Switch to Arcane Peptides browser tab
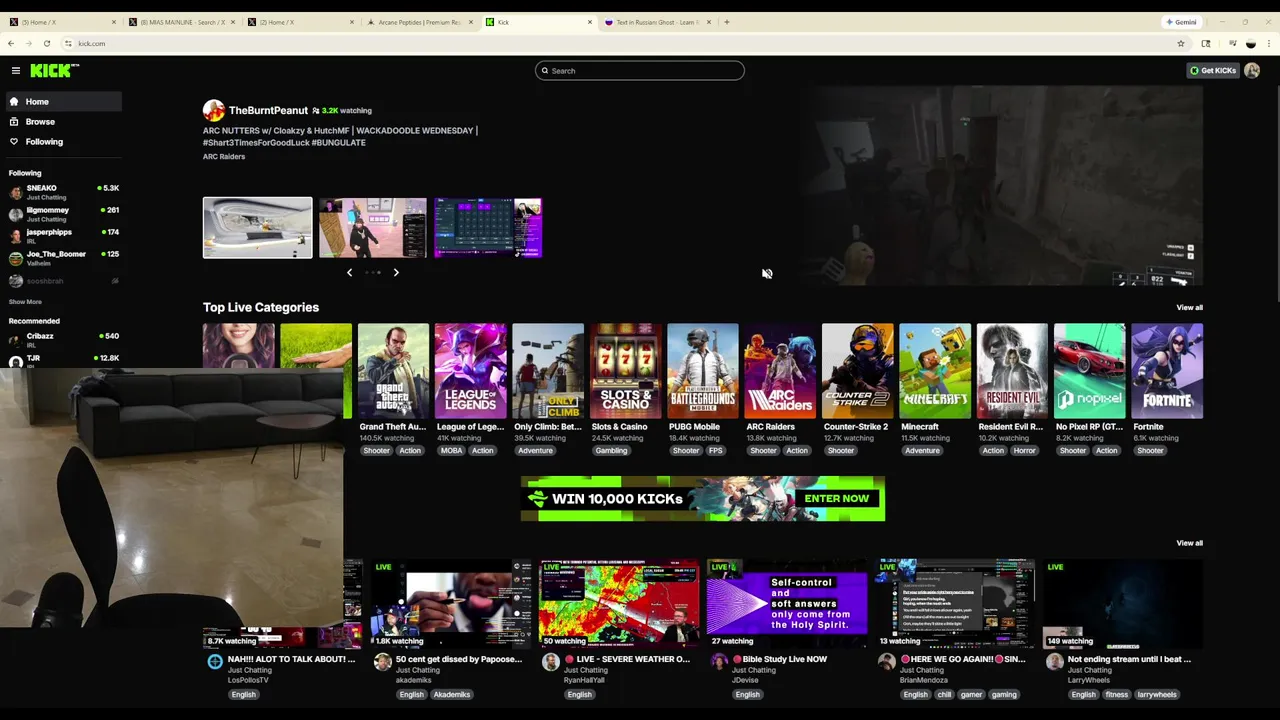1280x720 pixels. pyautogui.click(x=420, y=22)
